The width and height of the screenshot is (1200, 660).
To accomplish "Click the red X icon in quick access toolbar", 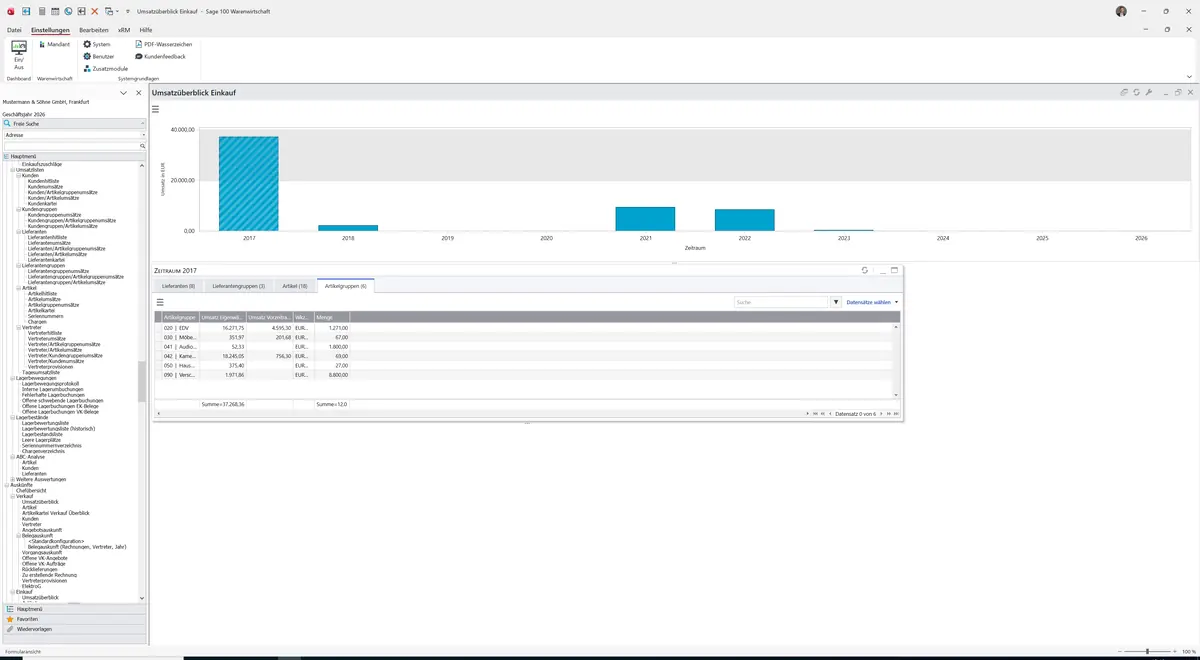I will 95,11.
